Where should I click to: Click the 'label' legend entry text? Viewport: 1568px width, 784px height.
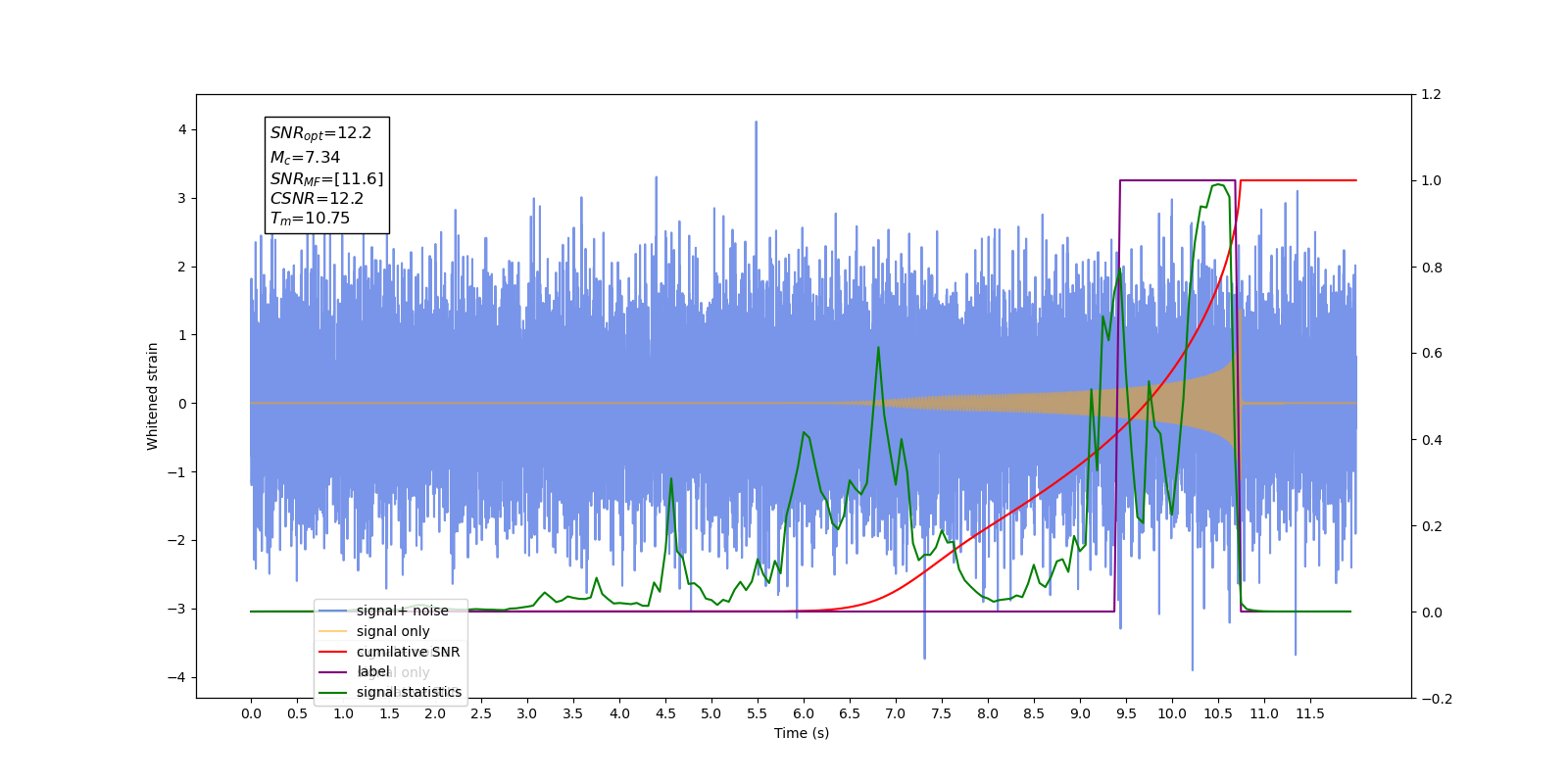point(372,671)
